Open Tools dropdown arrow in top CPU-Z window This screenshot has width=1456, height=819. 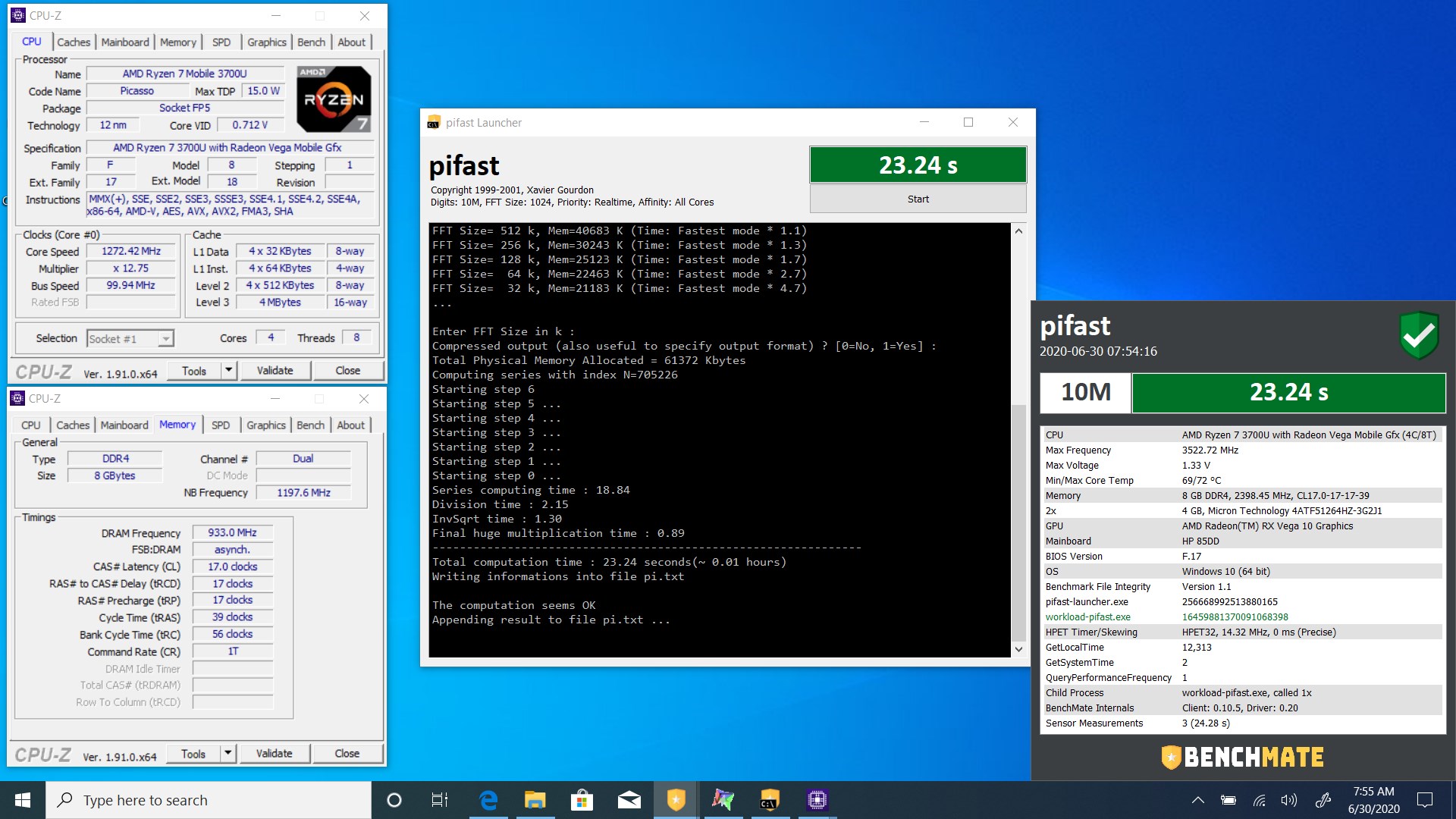(x=228, y=370)
